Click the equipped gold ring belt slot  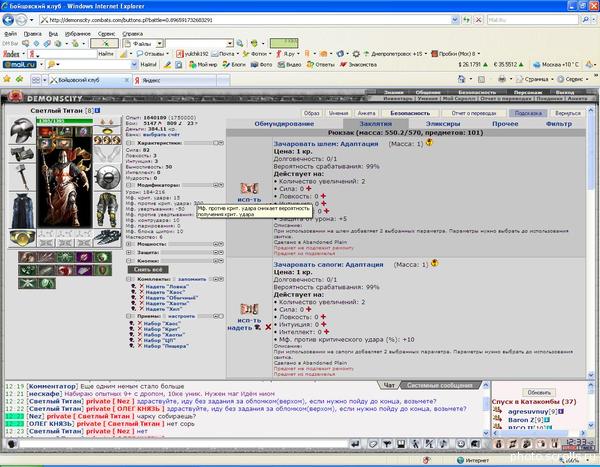tap(22, 238)
